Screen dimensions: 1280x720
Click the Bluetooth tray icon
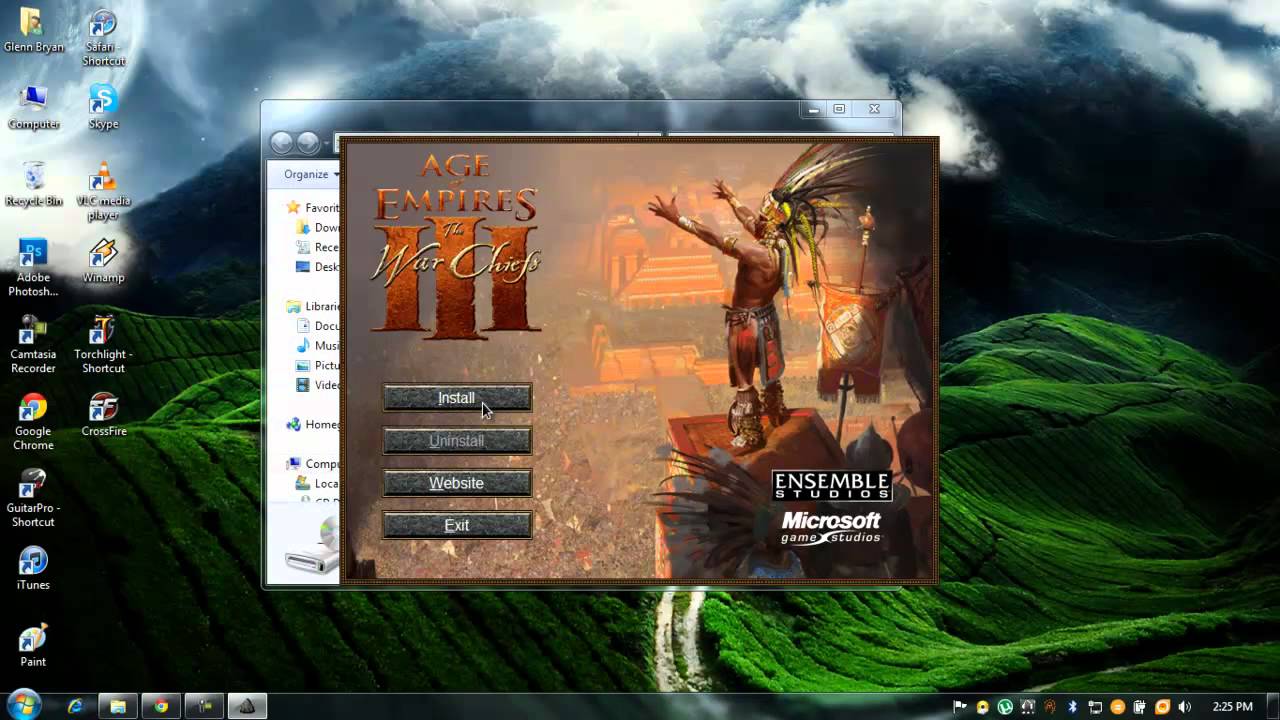1072,707
